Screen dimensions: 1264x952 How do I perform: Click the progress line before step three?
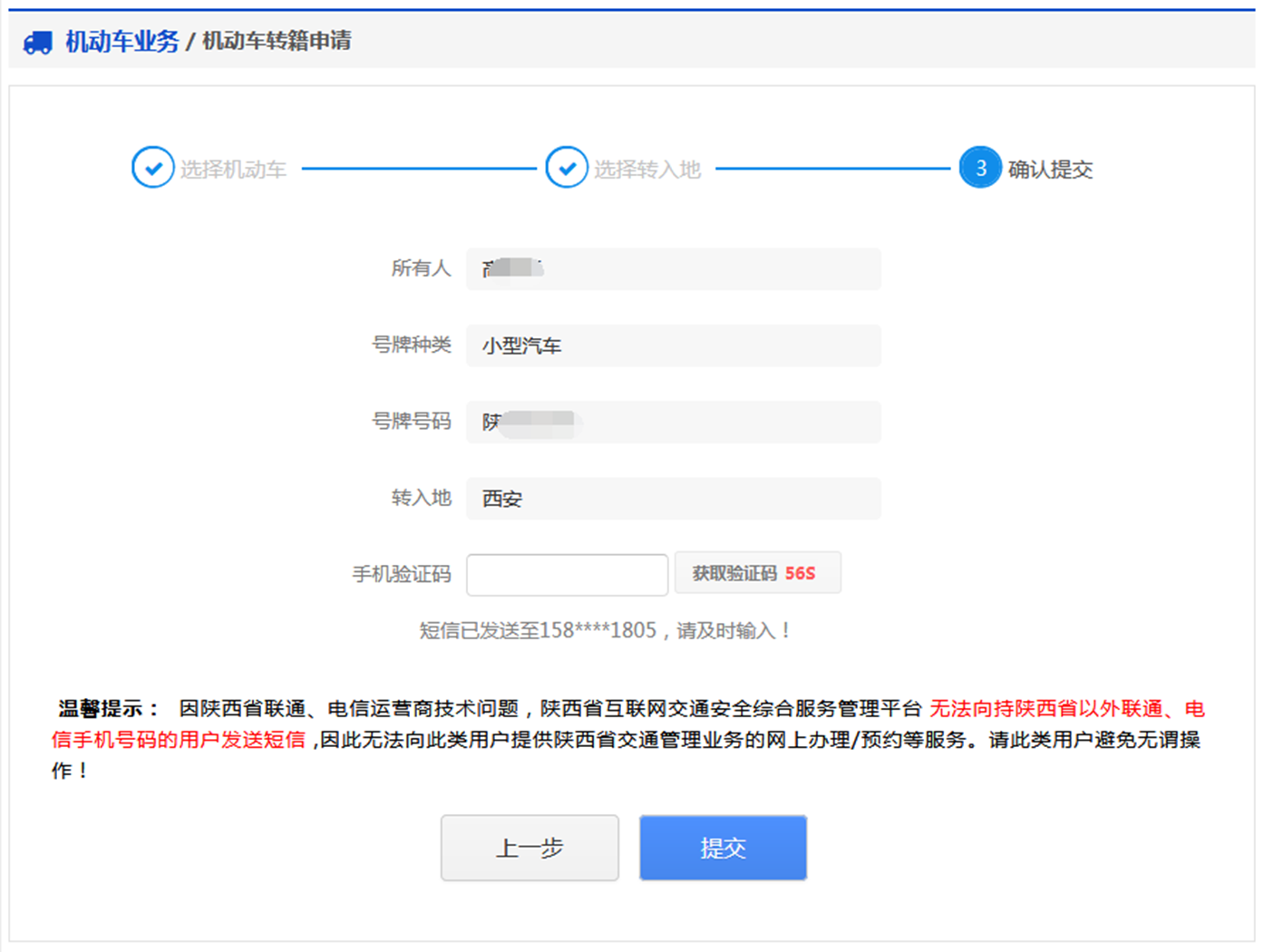click(x=831, y=168)
